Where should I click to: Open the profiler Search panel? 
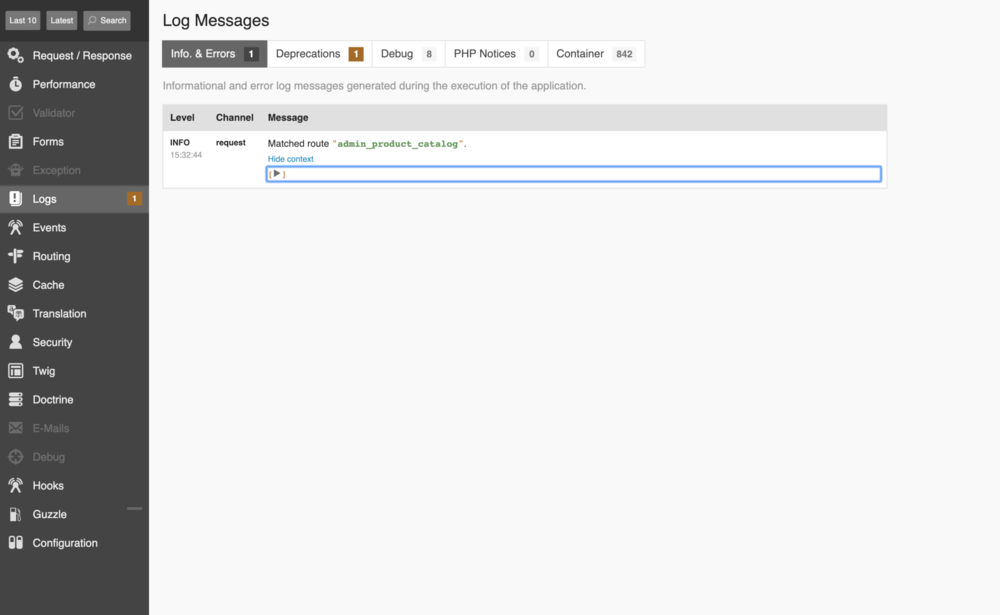(x=106, y=19)
